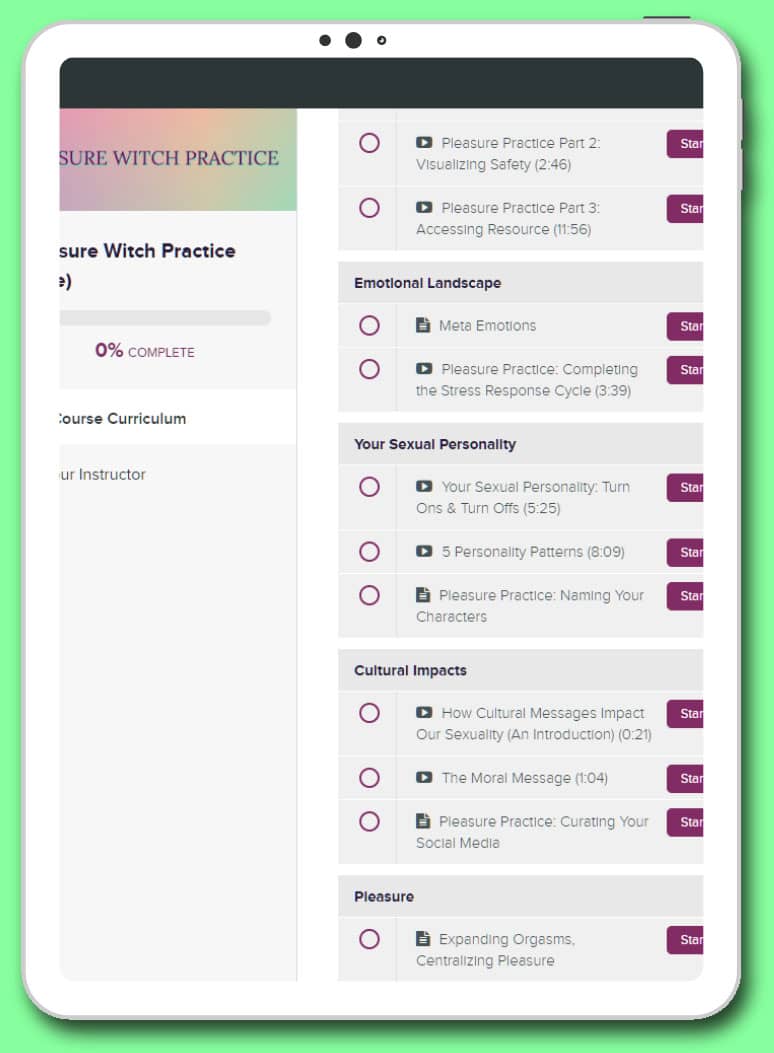Click video icon for Accessing Resource lesson
774x1053 pixels.
coord(424,208)
